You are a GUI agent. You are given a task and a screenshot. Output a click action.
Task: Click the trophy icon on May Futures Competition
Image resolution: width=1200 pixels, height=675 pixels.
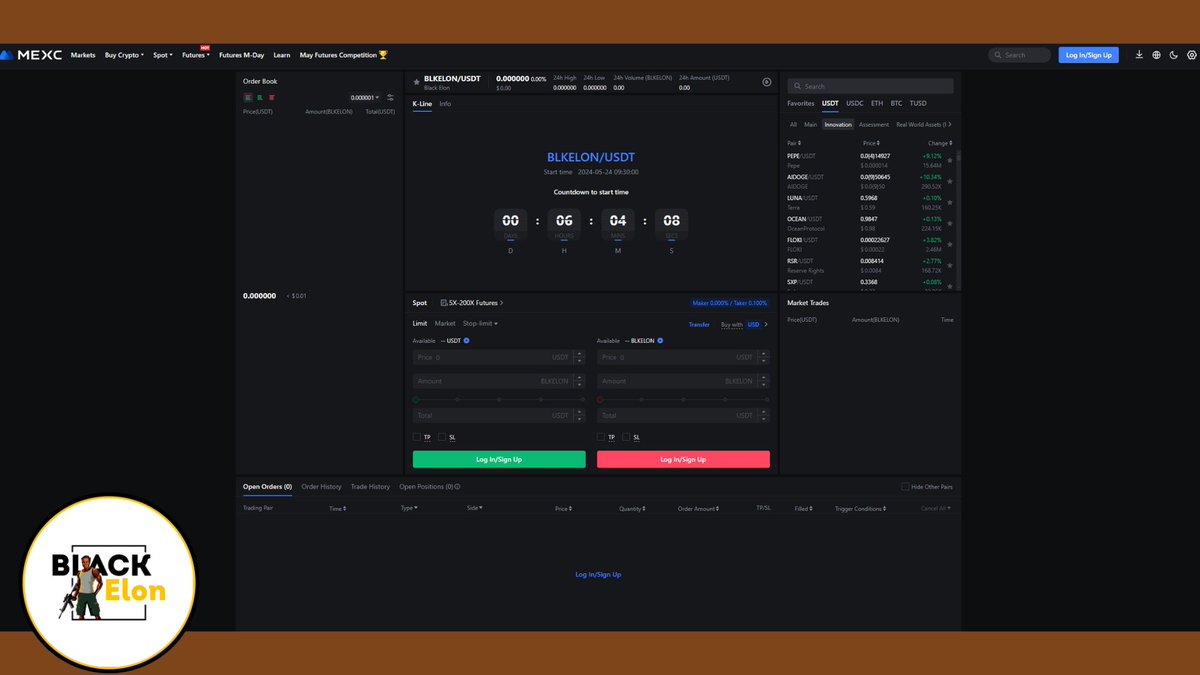click(383, 55)
